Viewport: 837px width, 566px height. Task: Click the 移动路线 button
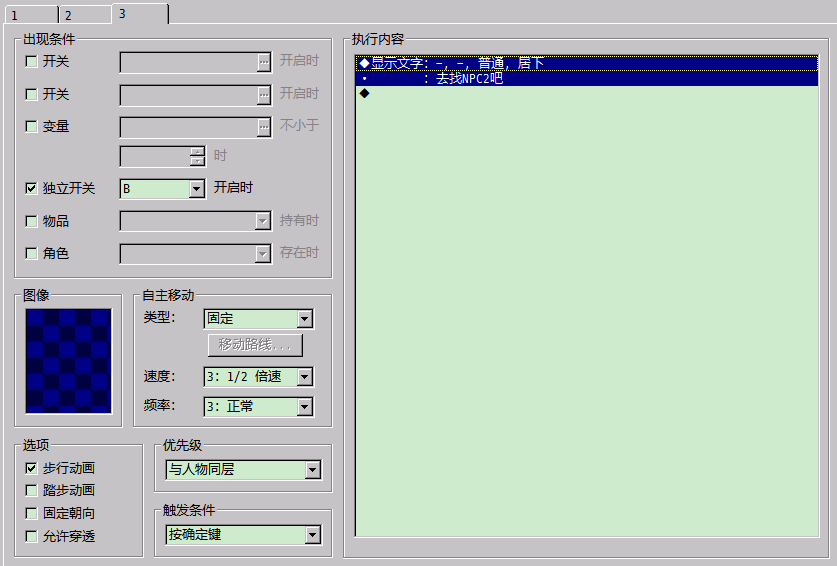tap(255, 345)
